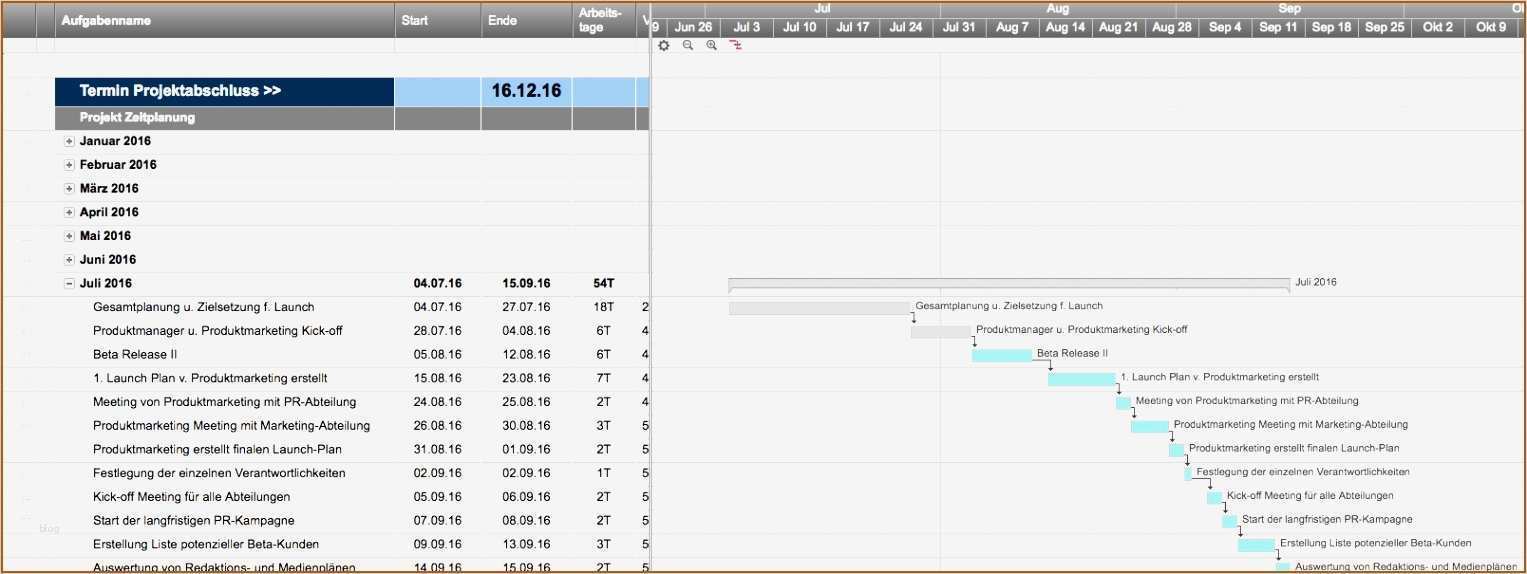Select start date 28.07.16 cell
Screen dimensions: 1527x574
point(437,331)
